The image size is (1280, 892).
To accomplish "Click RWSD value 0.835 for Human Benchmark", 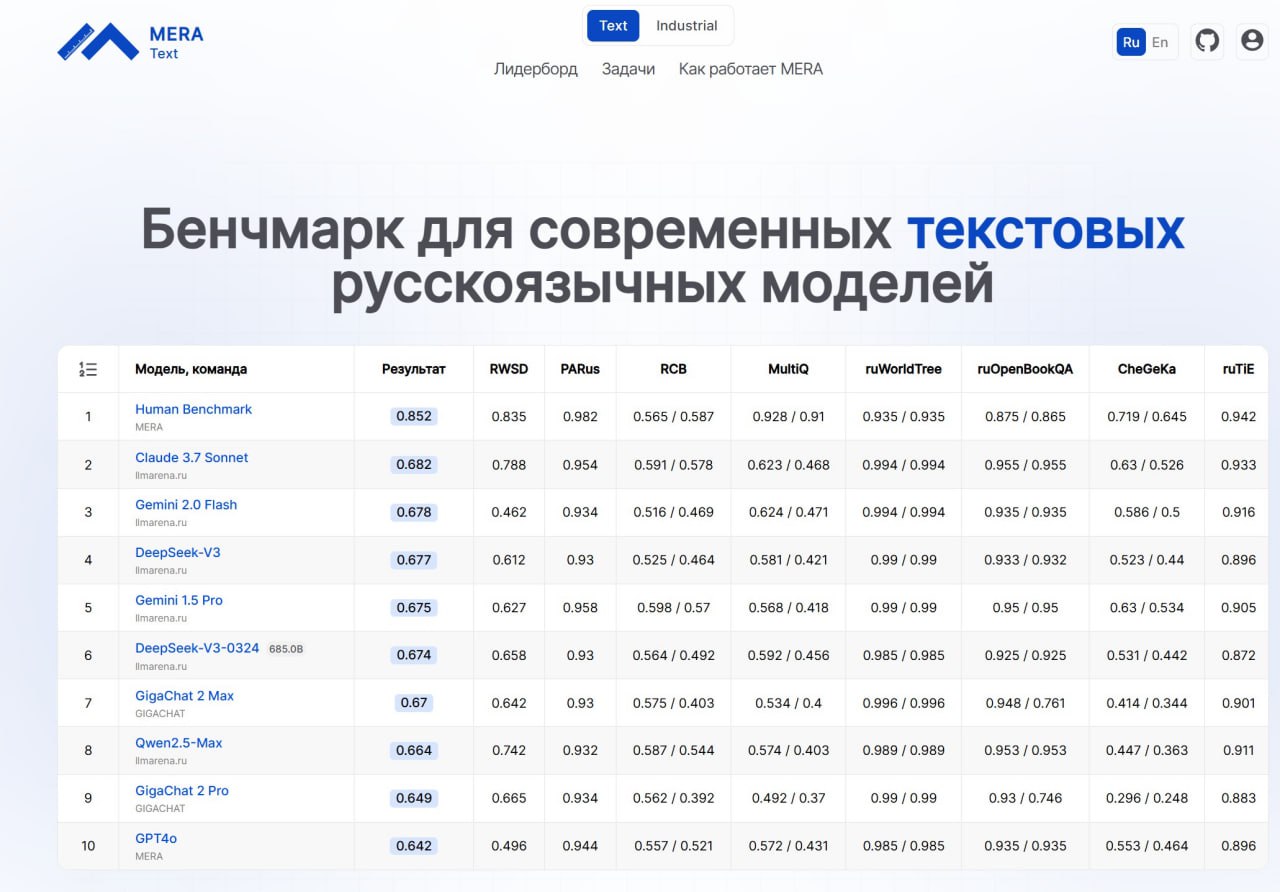I will pyautogui.click(x=509, y=417).
